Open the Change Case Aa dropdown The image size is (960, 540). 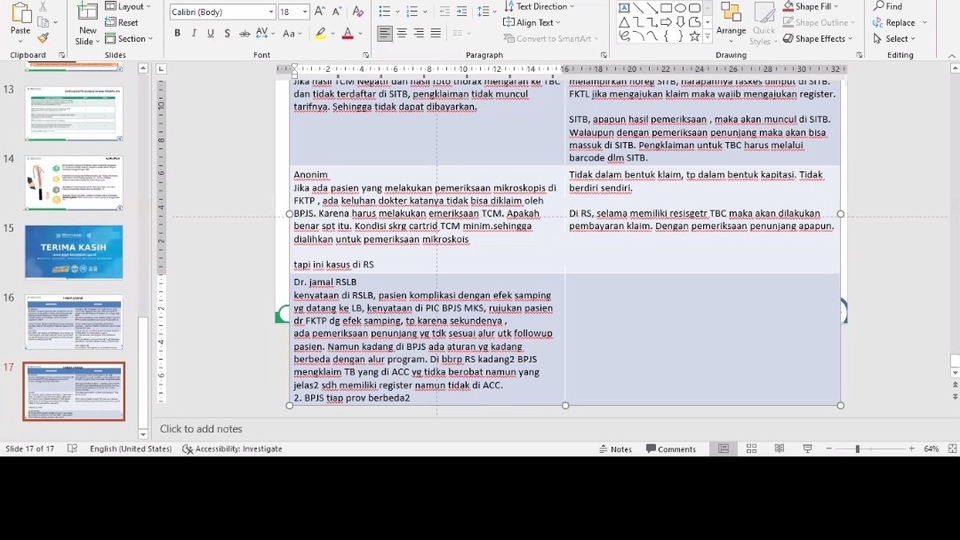[291, 34]
